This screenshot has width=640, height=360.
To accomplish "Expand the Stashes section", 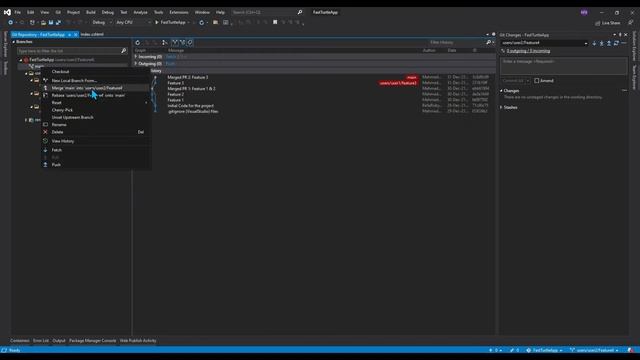I will tap(502, 107).
